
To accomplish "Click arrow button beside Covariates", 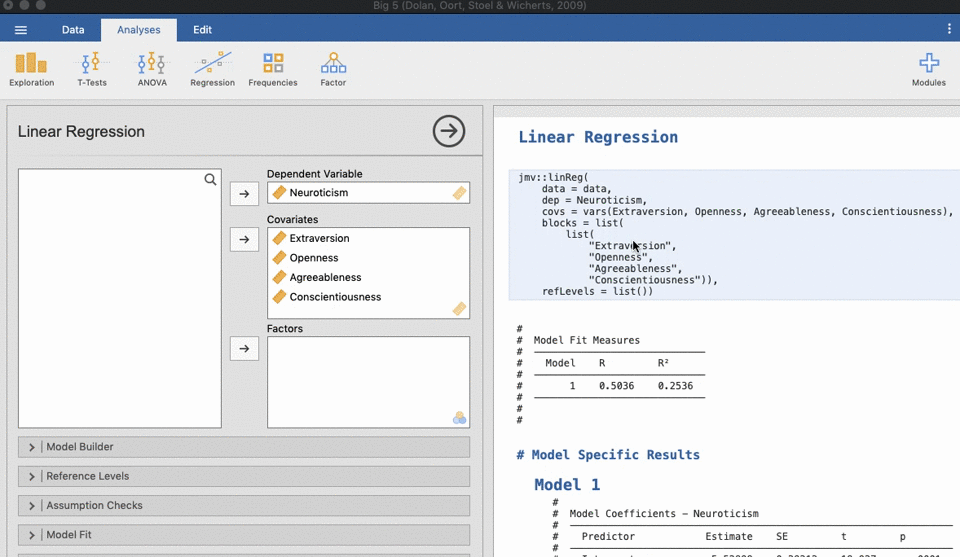I will point(244,239).
